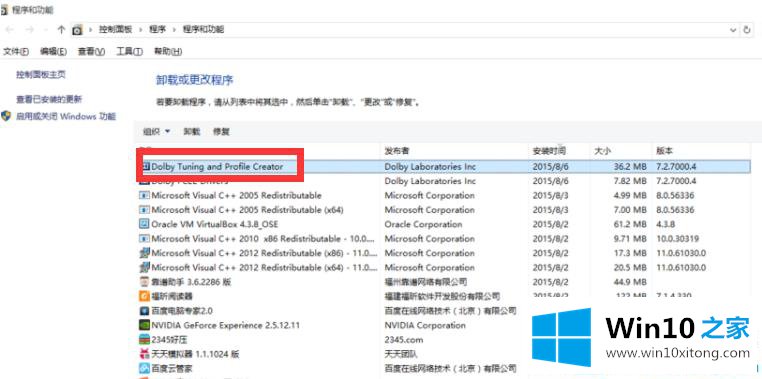Select 程序 breadcrumb segment

click(157, 30)
